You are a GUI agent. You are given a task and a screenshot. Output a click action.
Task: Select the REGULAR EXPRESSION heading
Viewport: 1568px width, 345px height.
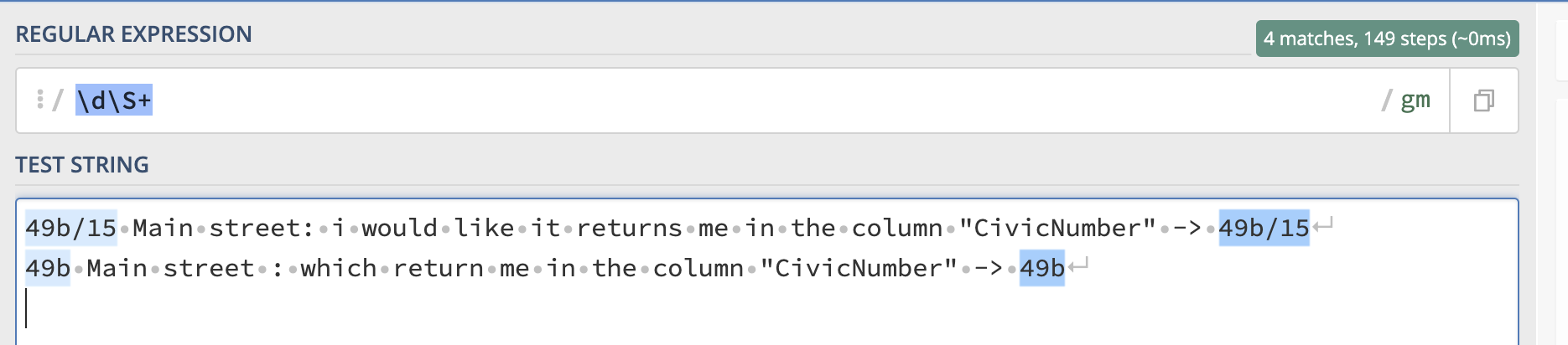133,34
